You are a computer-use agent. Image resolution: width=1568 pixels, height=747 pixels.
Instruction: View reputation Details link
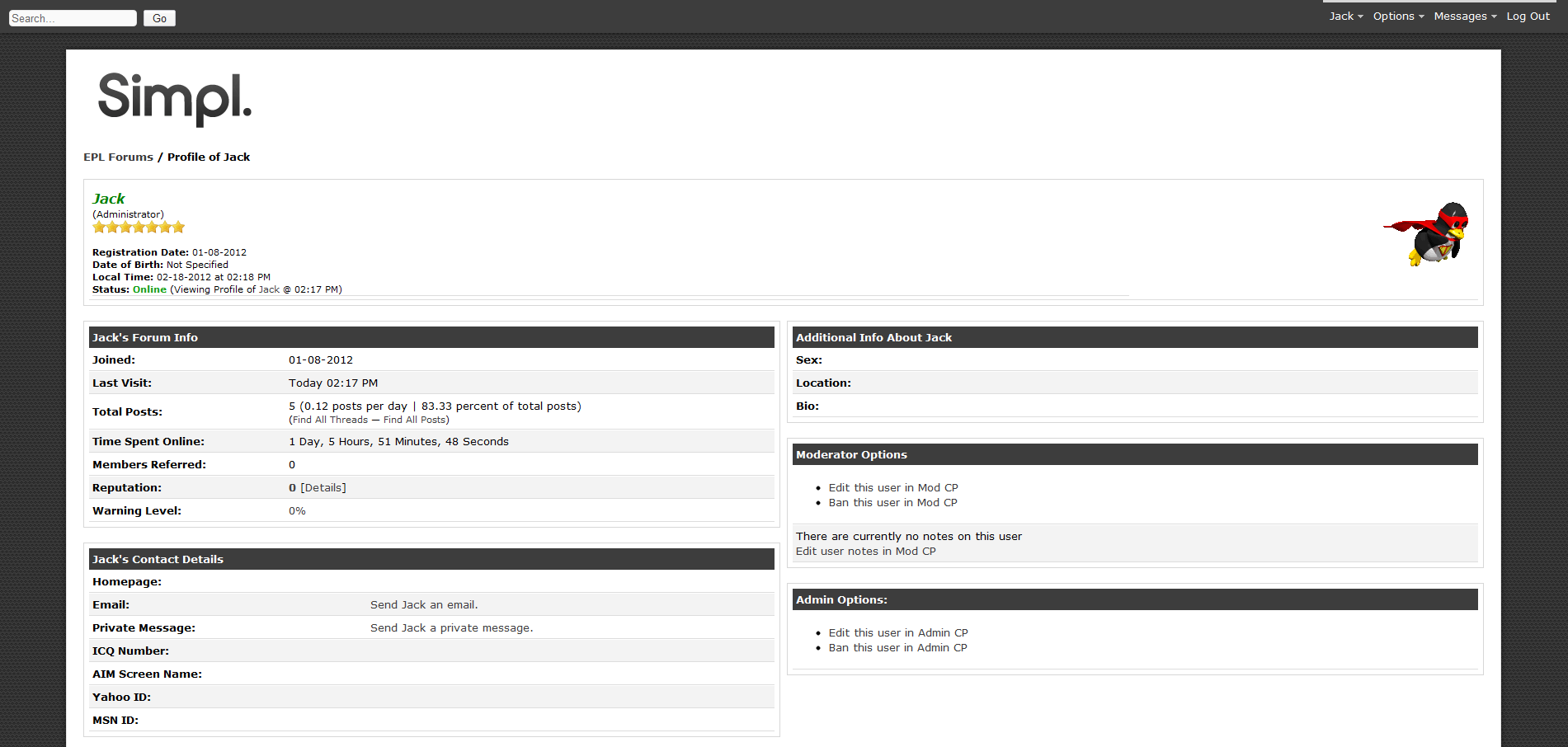[x=323, y=488]
